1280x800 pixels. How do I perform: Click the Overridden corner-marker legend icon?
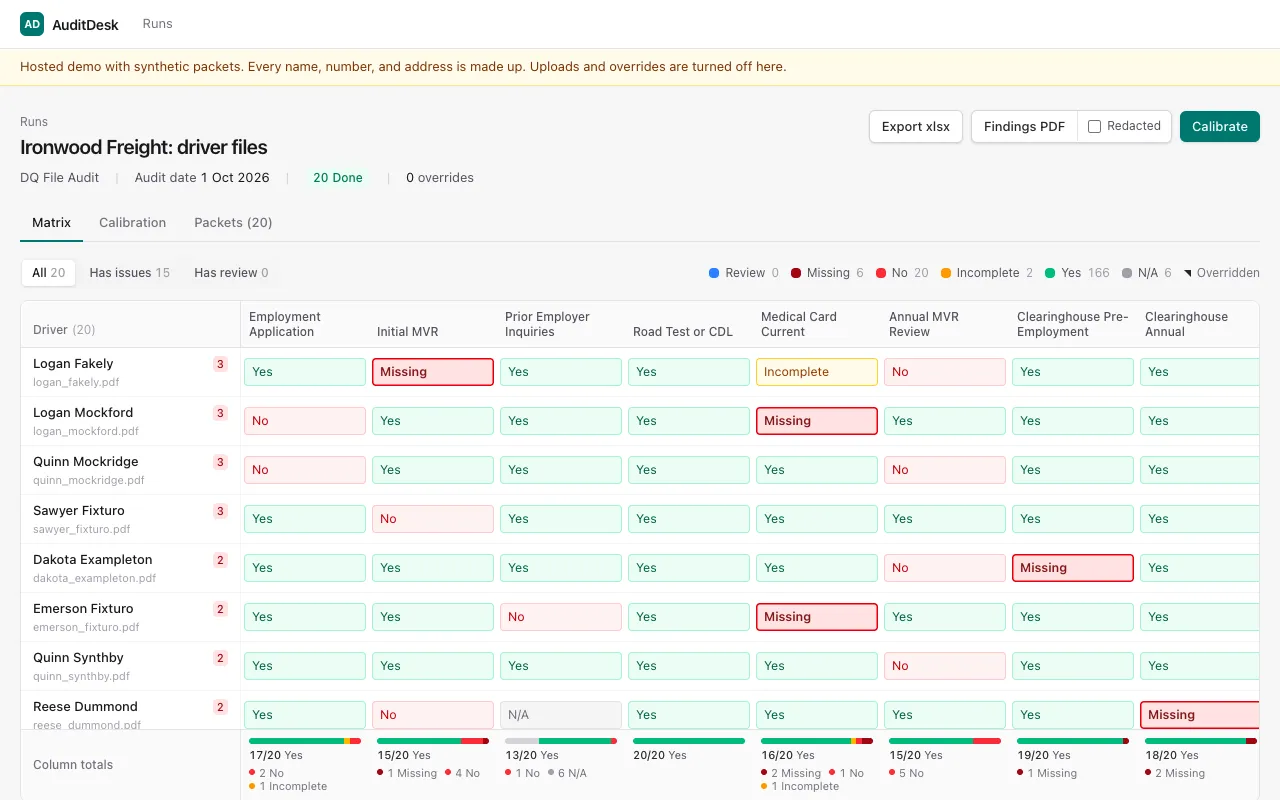tap(1188, 273)
